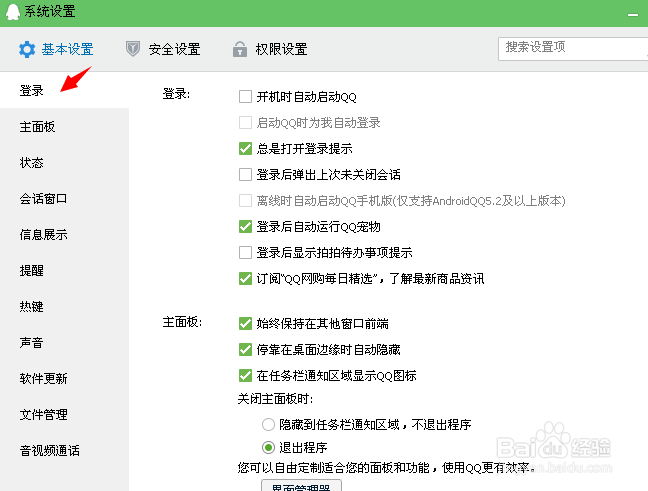Uncheck 始终保持在其他窗口前端

[245, 324]
